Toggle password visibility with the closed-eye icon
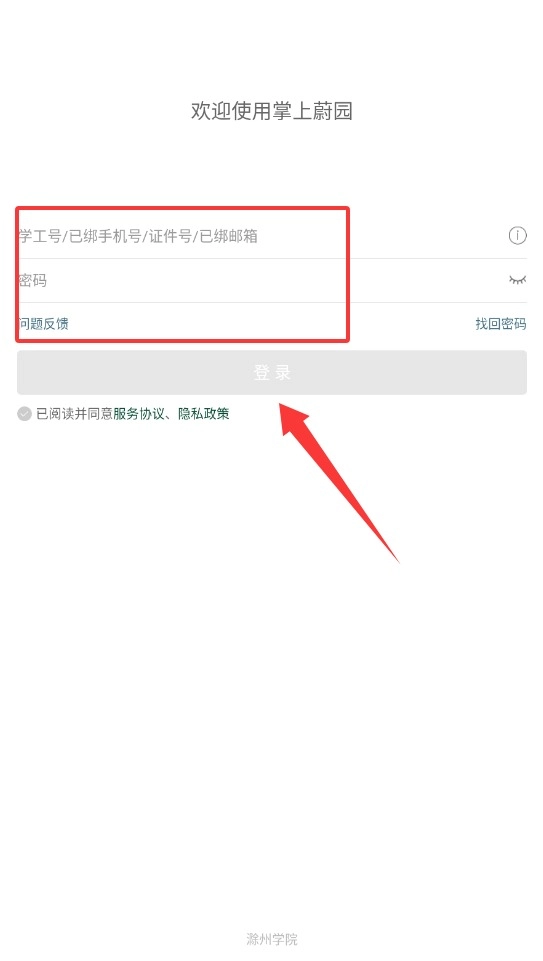Viewport: 543px width, 961px height. (517, 280)
